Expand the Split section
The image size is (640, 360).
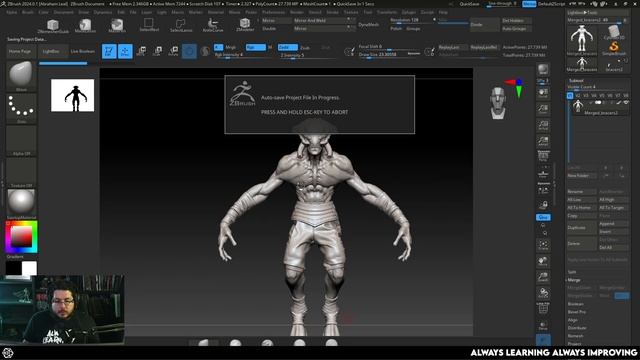[x=572, y=272]
